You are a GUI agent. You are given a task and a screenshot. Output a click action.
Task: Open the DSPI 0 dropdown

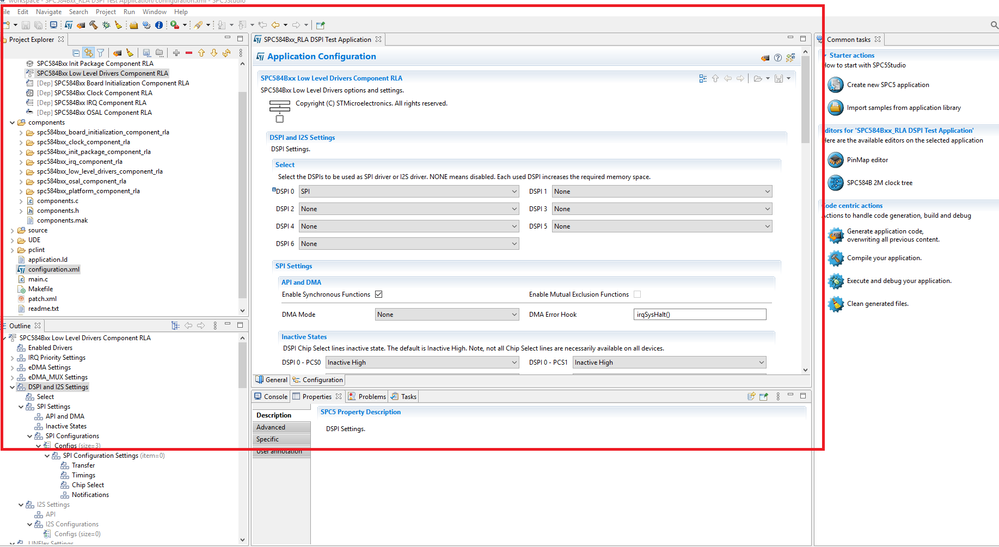coord(409,191)
